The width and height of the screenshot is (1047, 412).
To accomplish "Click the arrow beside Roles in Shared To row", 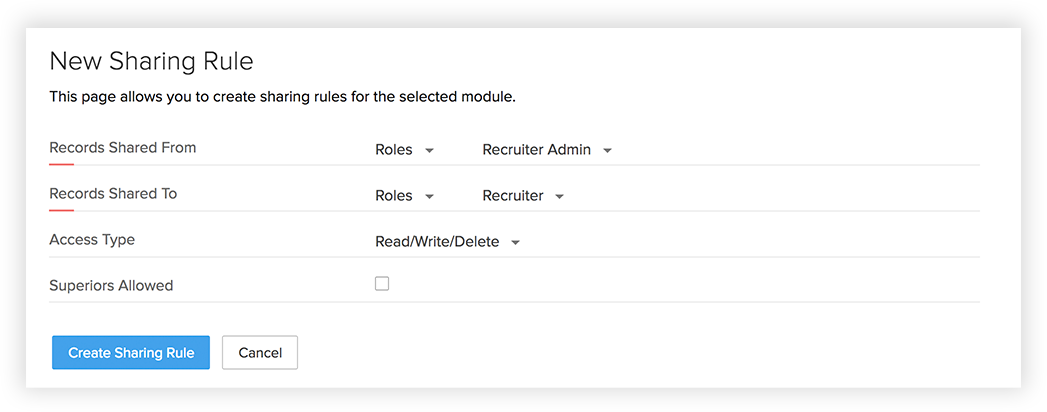I will point(429,197).
